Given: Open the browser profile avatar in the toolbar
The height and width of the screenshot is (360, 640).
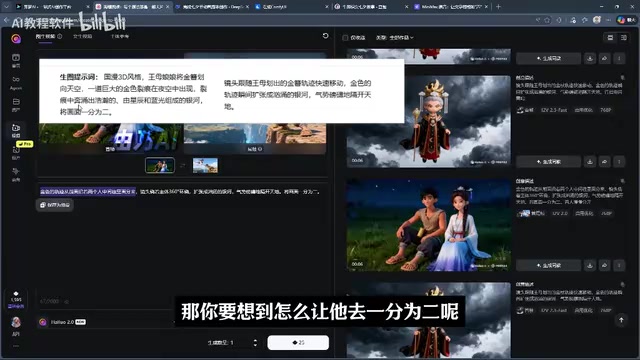Looking at the screenshot, I should [x=597, y=20].
